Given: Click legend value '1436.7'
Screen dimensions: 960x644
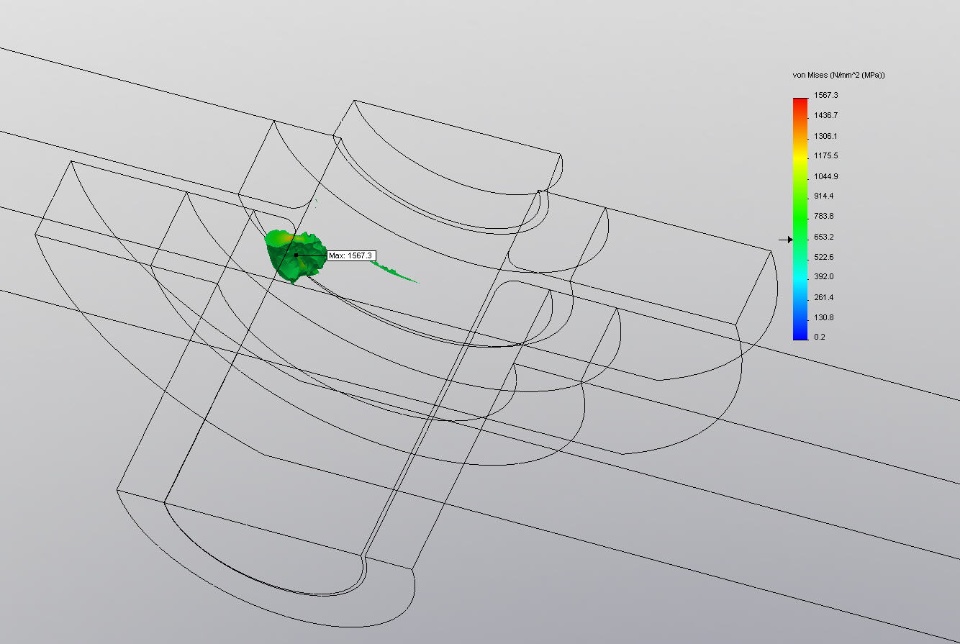Looking at the screenshot, I should 826,115.
